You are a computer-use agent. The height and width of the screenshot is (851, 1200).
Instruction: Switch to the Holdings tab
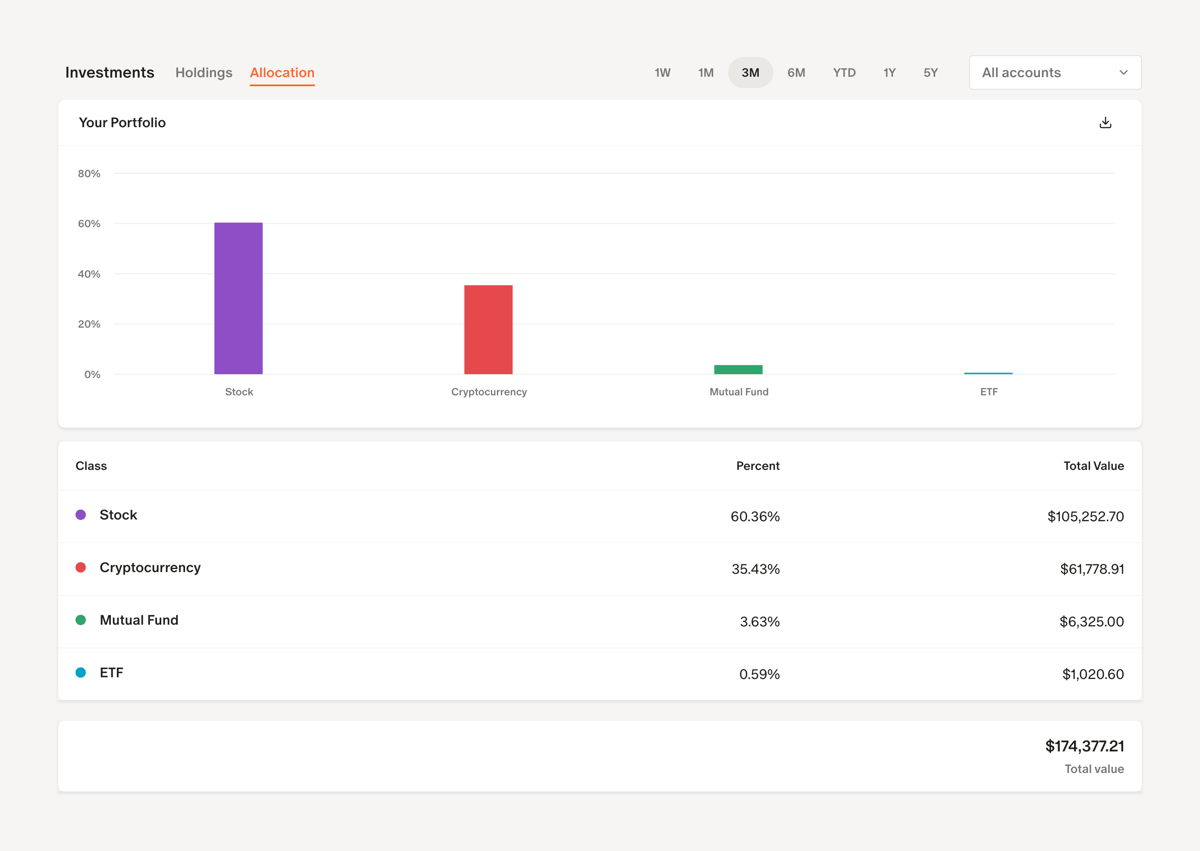click(203, 72)
